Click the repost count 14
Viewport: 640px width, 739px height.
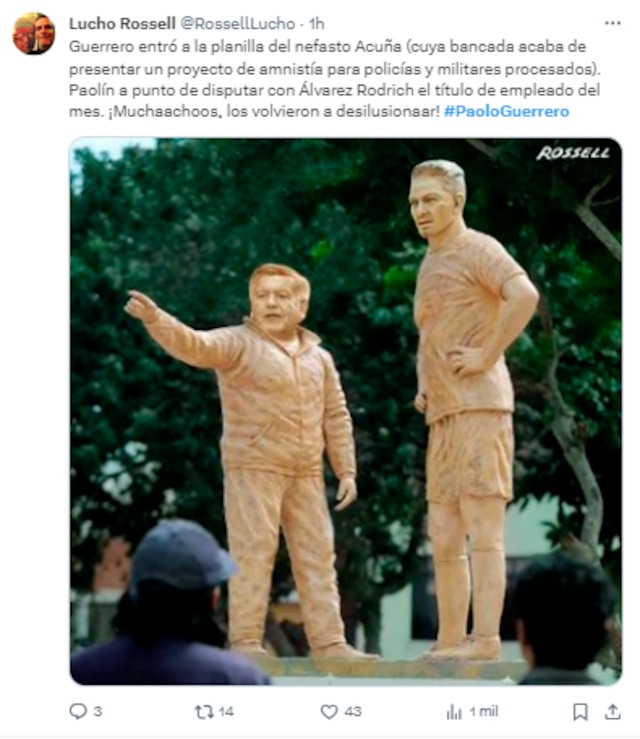226,712
